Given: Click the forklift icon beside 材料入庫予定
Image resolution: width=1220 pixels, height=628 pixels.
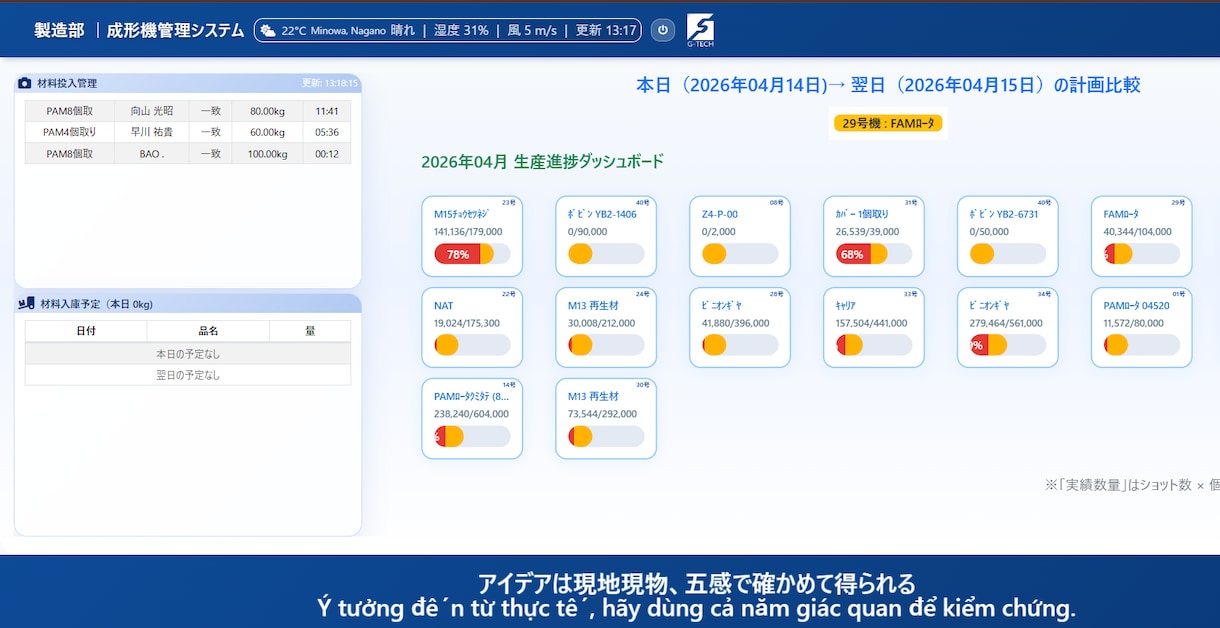Looking at the screenshot, I should [x=26, y=304].
